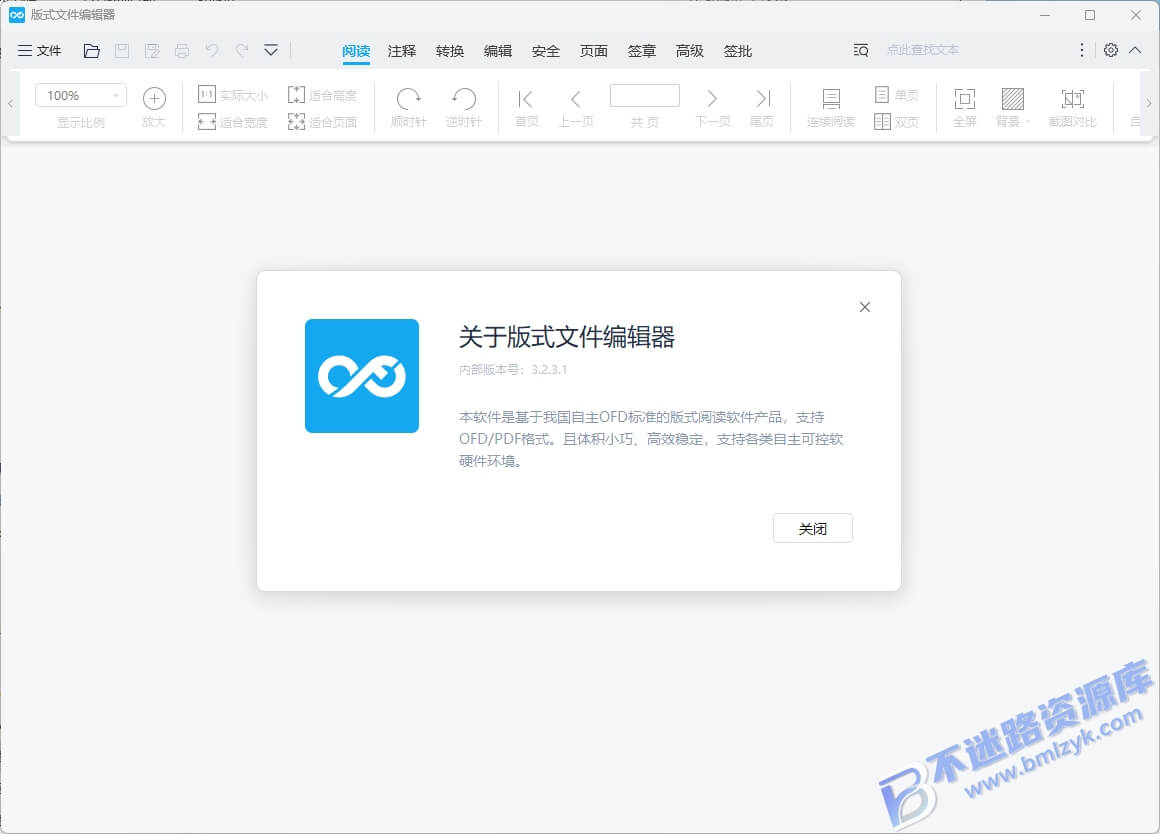Click the 关于版式文件编辑器 dialog heading

click(x=567, y=337)
